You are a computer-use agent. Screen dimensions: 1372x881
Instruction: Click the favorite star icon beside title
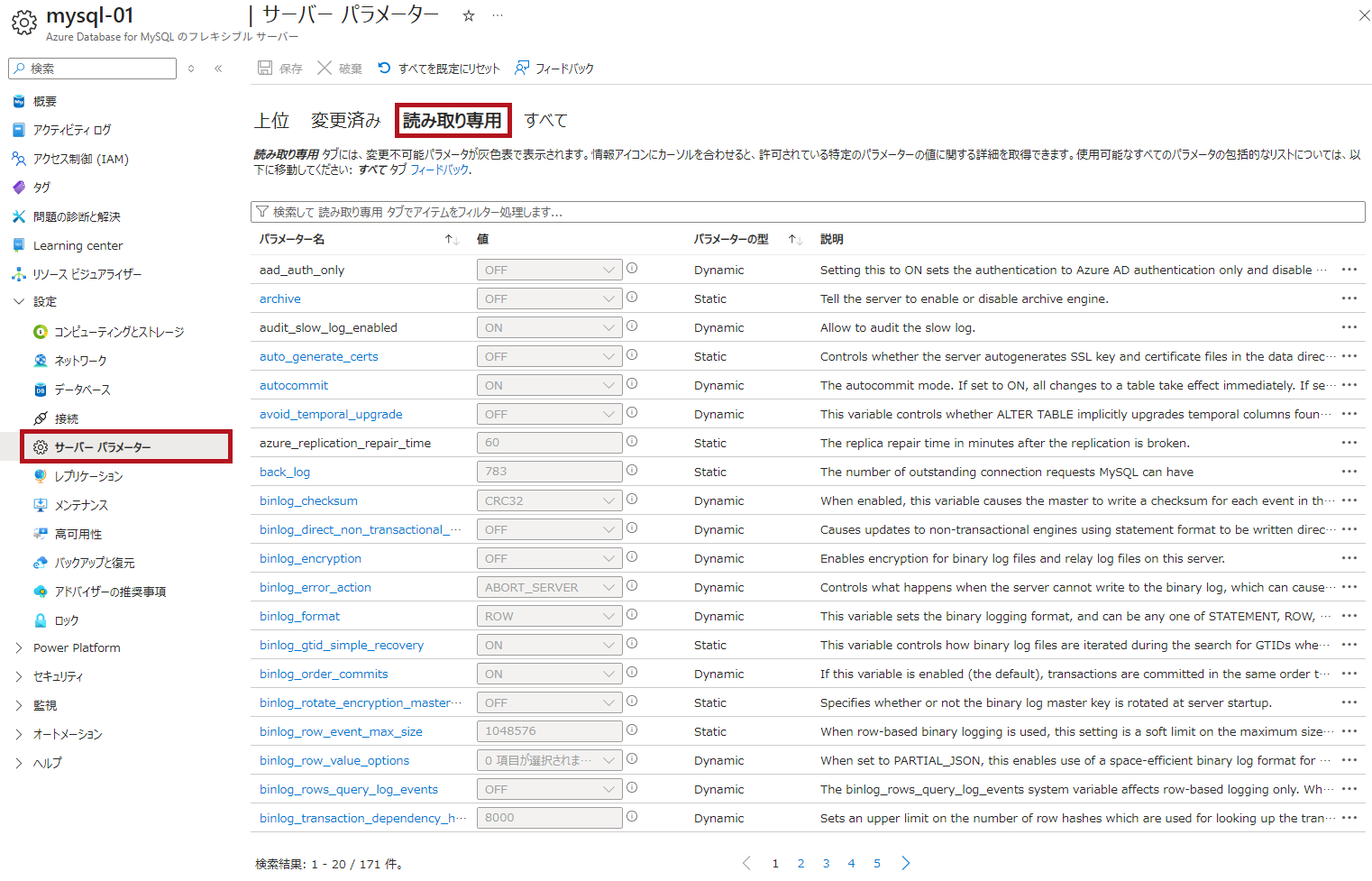468,15
